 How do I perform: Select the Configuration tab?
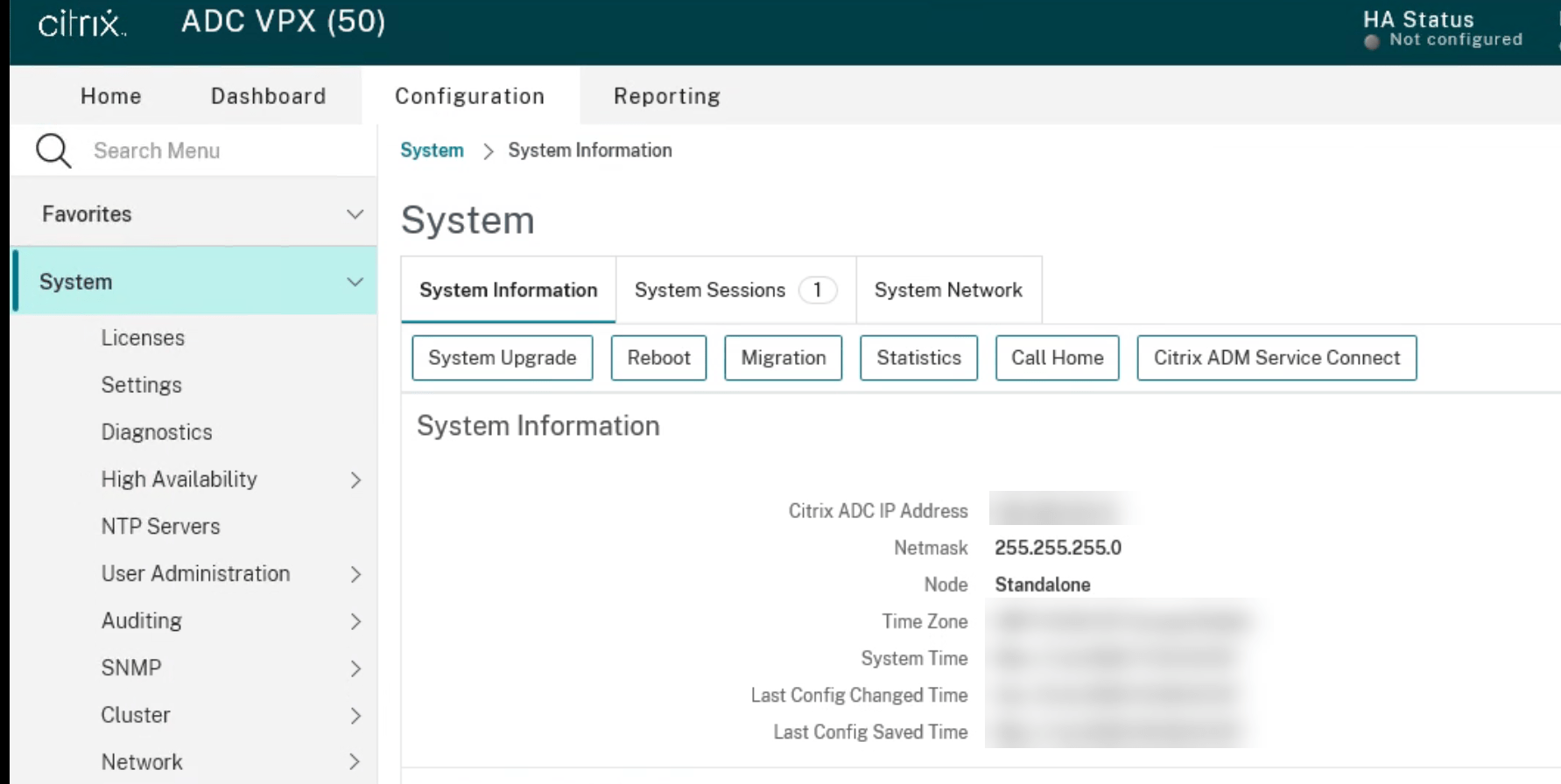tap(470, 95)
